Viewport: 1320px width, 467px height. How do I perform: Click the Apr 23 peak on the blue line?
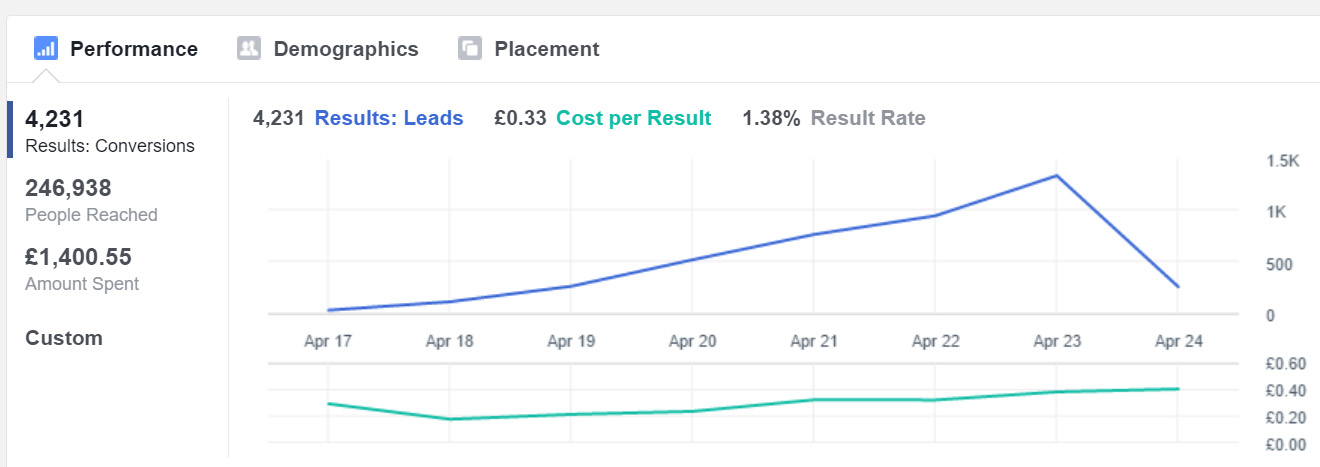coord(1057,176)
